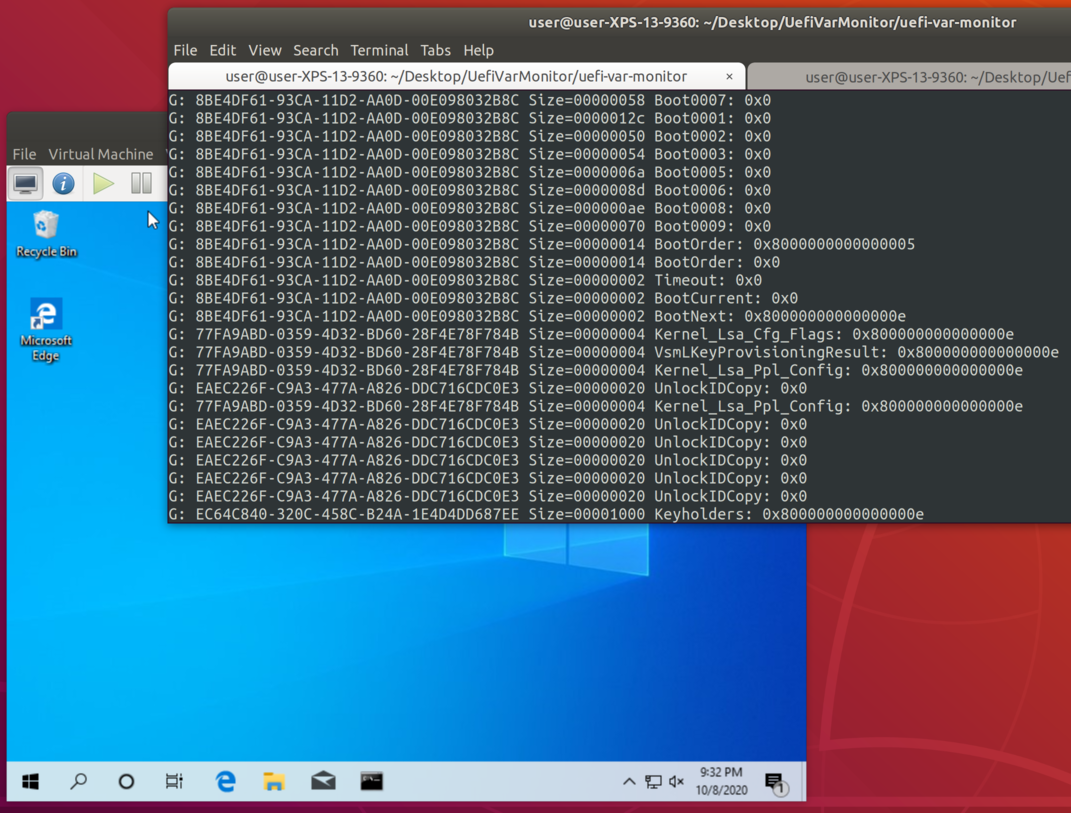Select the first uefi-var-monitor terminal tab
The image size is (1071, 813).
pyautogui.click(x=456, y=77)
